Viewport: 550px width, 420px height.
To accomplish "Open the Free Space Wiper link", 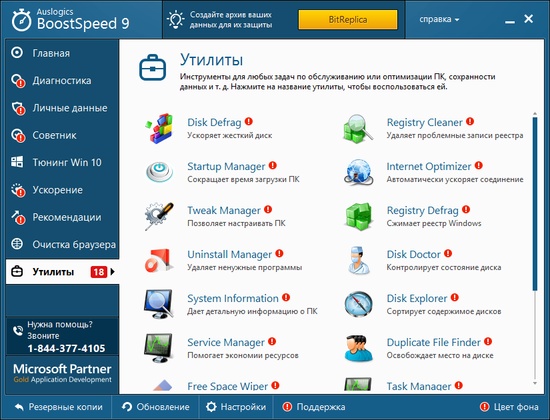I will click(x=227, y=386).
